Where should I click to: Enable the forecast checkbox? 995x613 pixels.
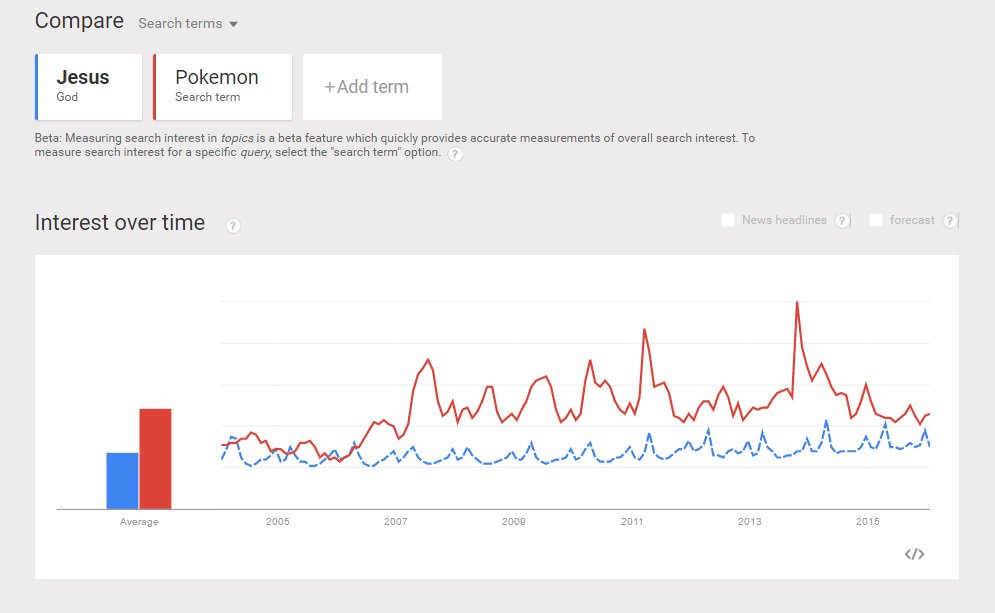(x=876, y=220)
